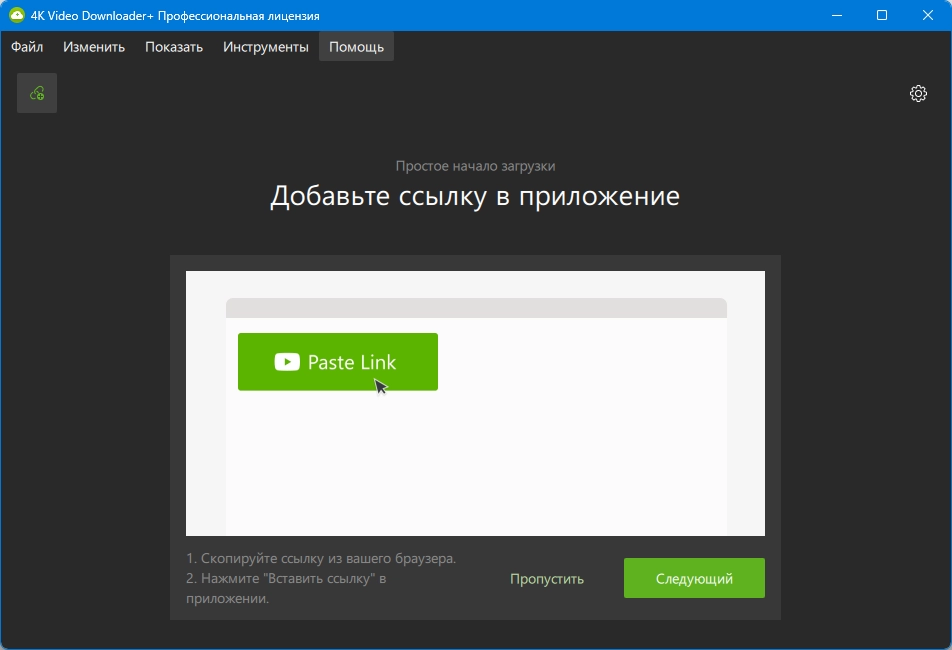Open the Изменить menu

click(x=94, y=47)
